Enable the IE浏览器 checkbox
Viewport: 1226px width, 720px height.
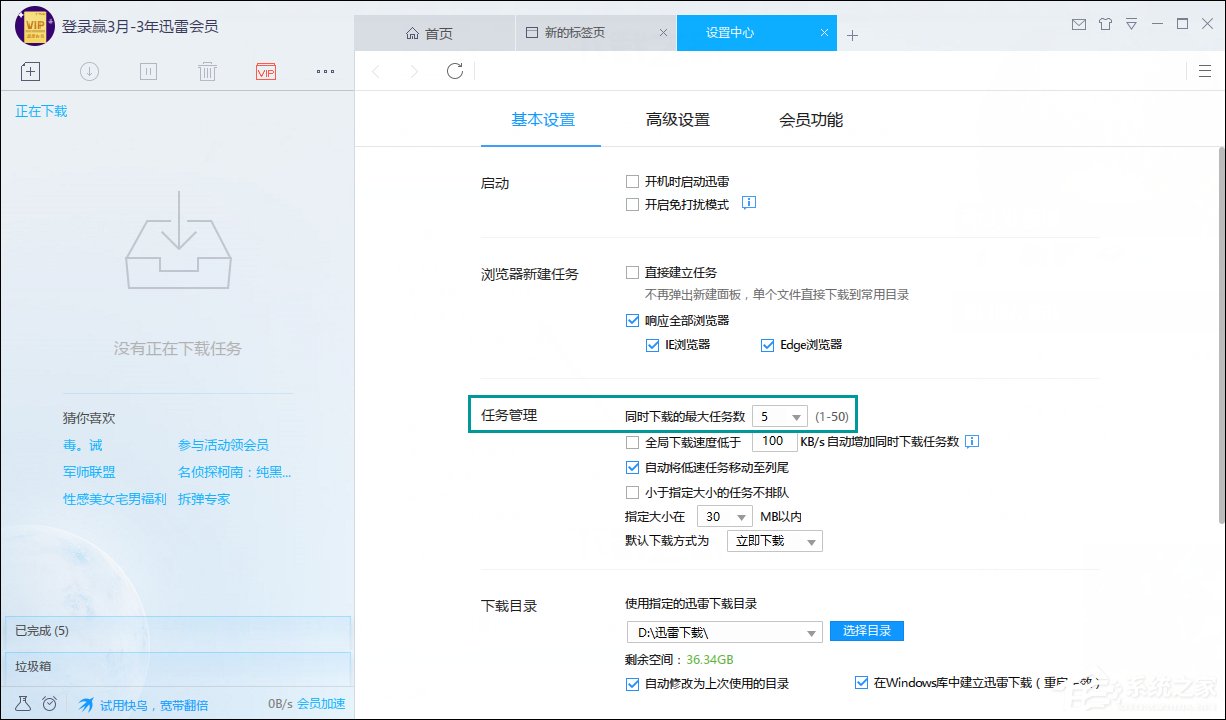click(652, 344)
